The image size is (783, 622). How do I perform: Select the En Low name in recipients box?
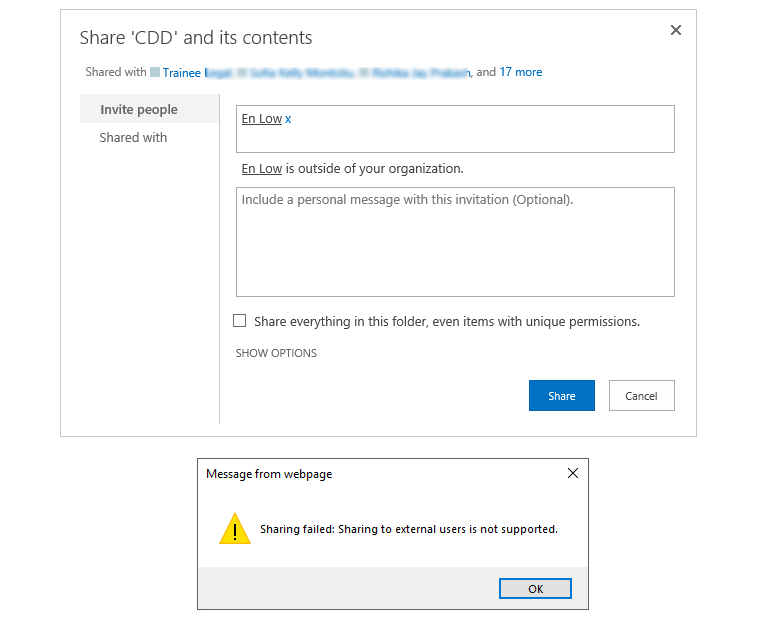[262, 119]
